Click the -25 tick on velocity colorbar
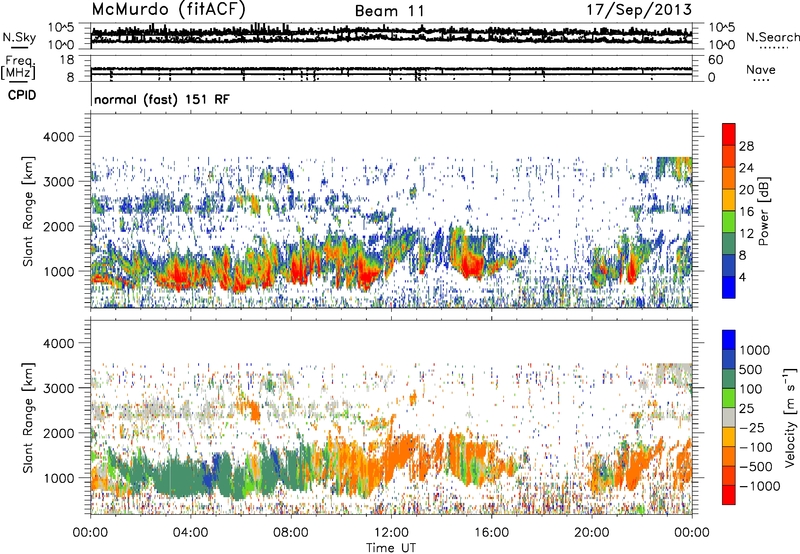This screenshot has width=800, height=554. click(751, 427)
